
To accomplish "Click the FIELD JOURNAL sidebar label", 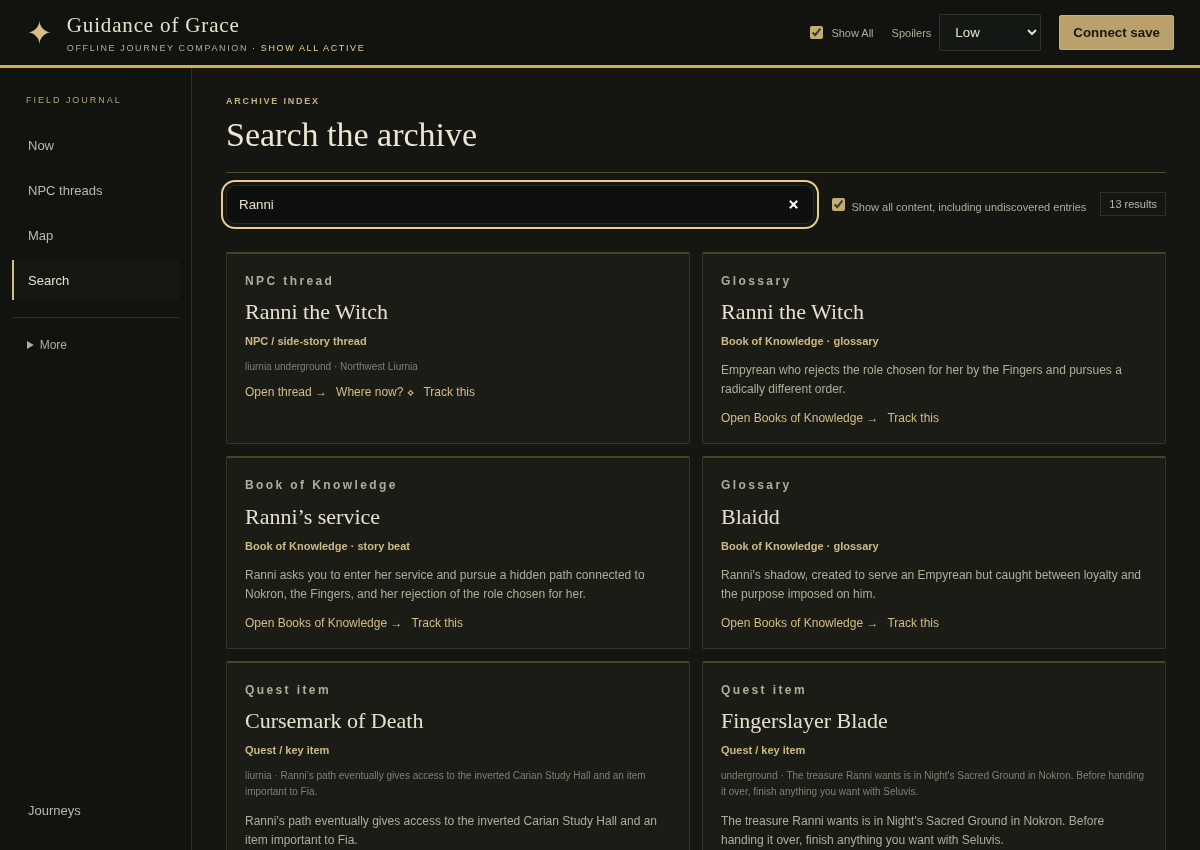I will click(x=73, y=100).
